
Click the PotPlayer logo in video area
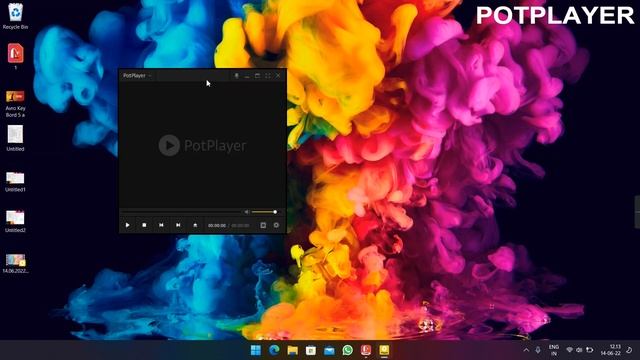point(202,145)
